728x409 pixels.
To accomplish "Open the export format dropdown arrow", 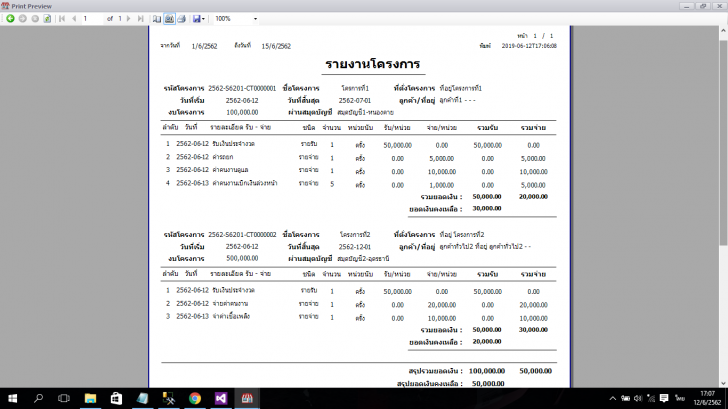I will (203, 19).
